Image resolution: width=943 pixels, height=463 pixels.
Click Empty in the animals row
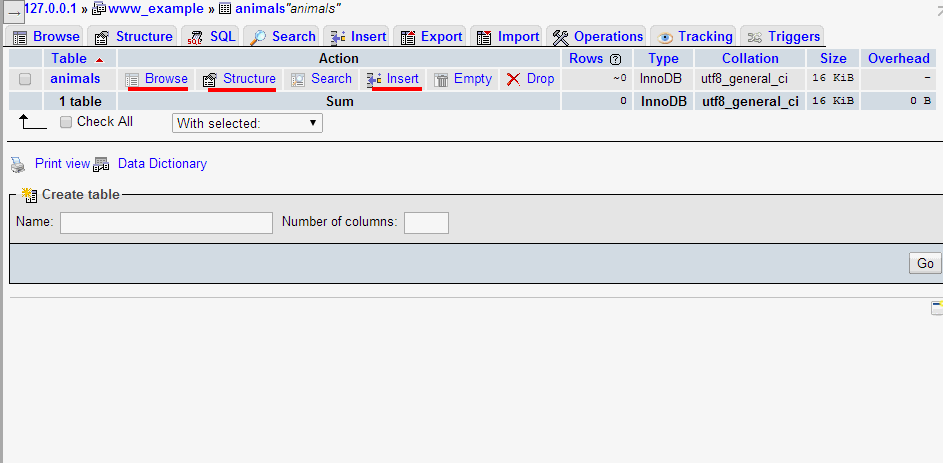473,79
